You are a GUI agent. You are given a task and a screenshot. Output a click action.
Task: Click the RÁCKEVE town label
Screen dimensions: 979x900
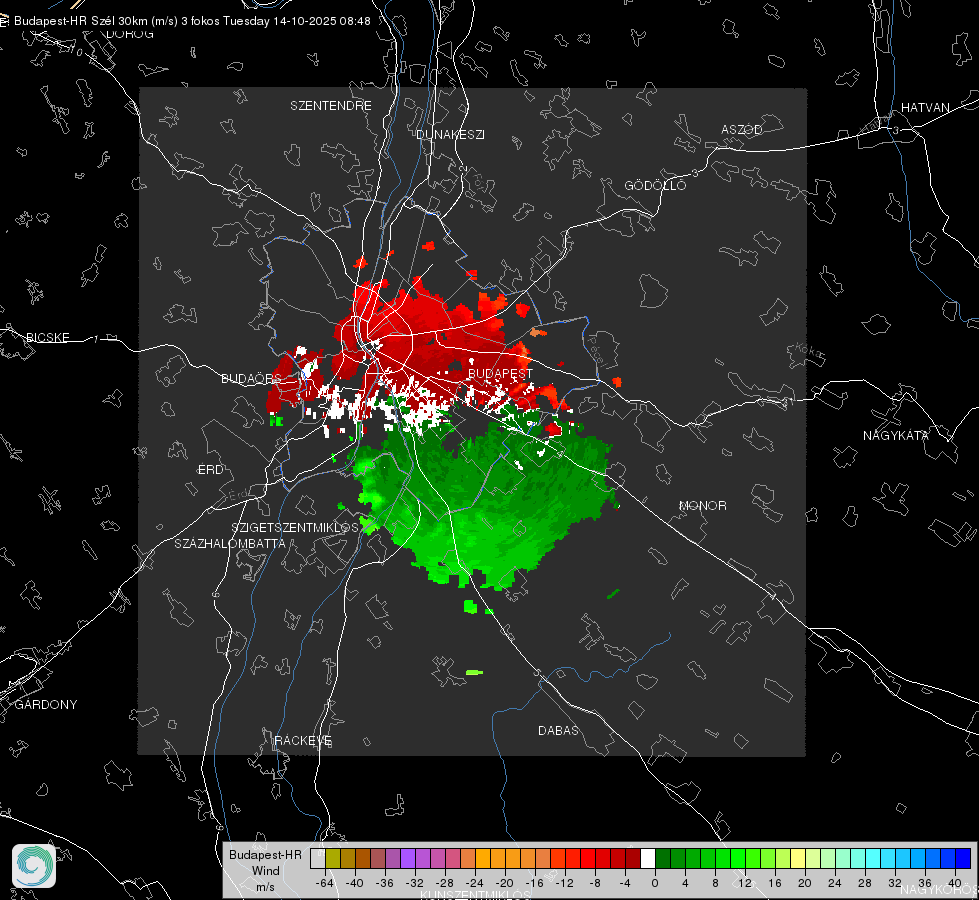(303, 740)
